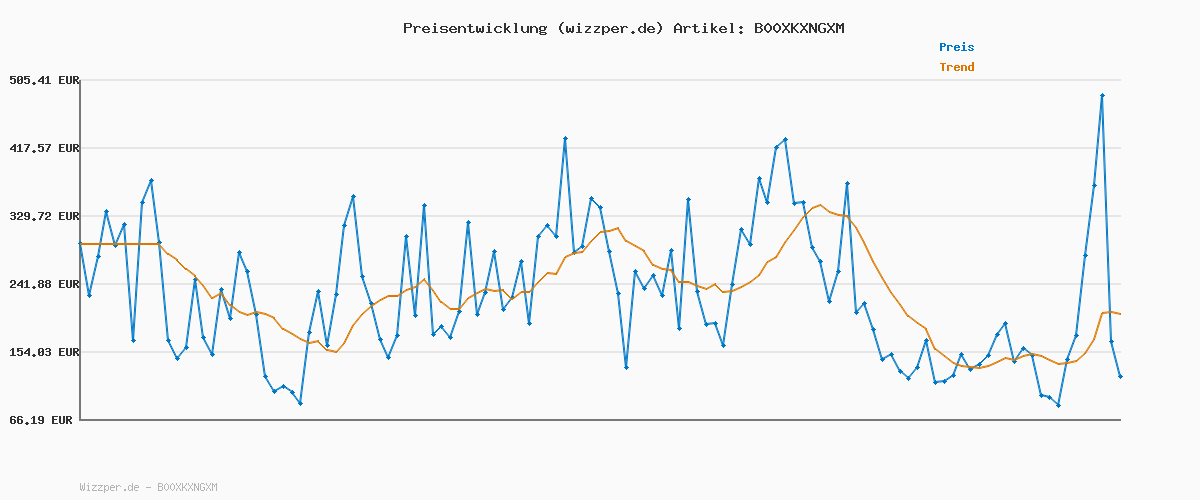The height and width of the screenshot is (500, 1200).
Task: Click the orange trend line's highest peak
Action: [x=820, y=205]
